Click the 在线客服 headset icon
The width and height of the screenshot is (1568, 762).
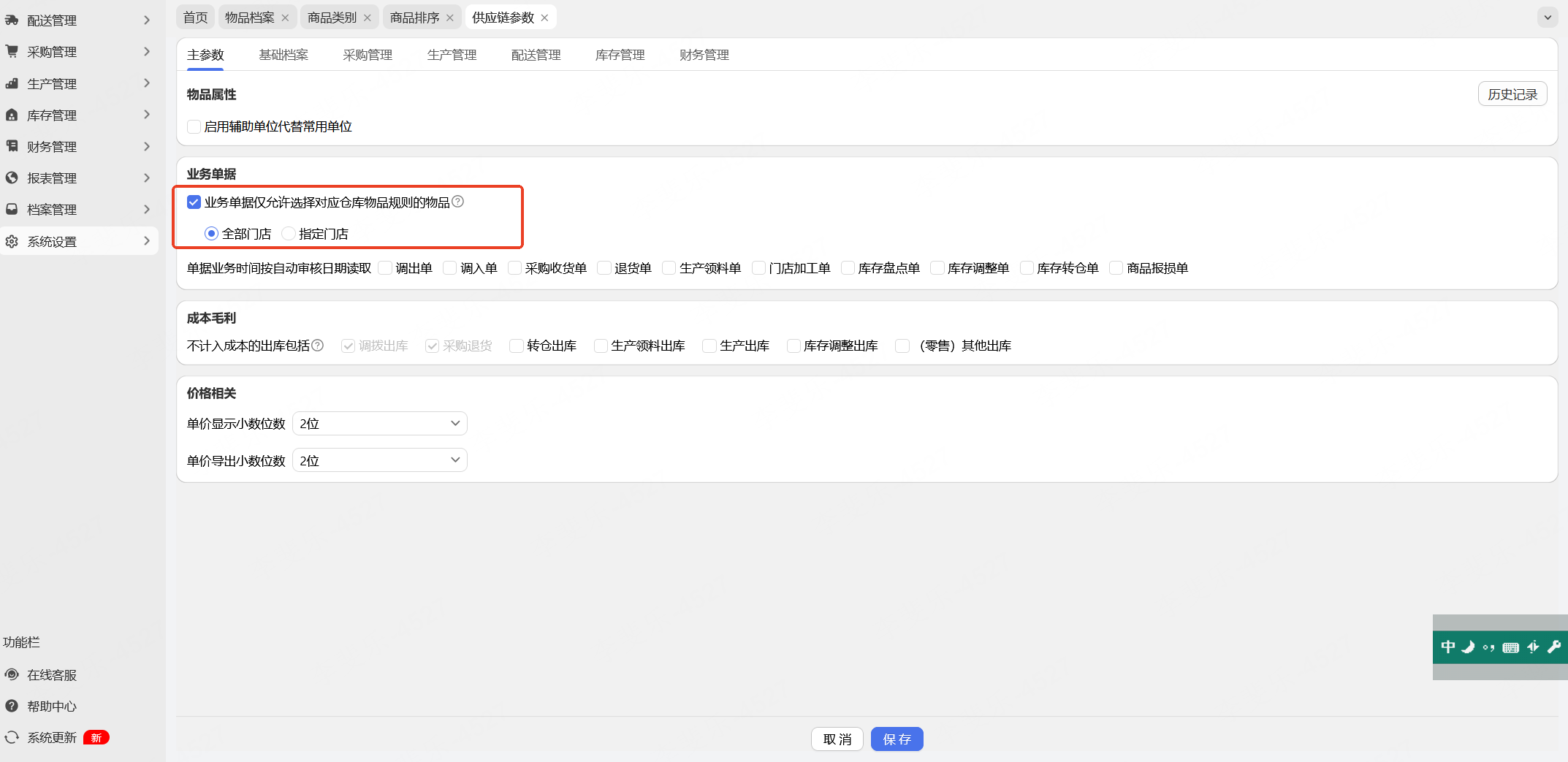pos(12,674)
